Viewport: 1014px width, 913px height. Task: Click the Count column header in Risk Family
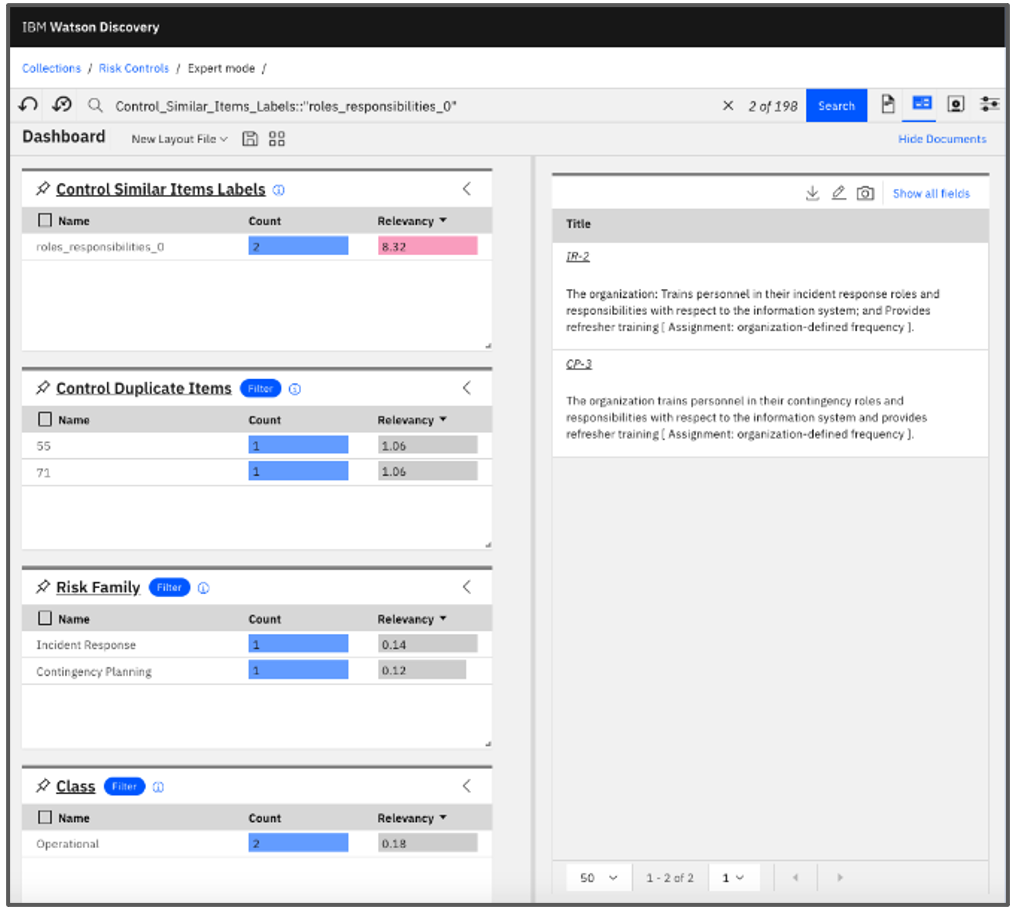click(264, 619)
